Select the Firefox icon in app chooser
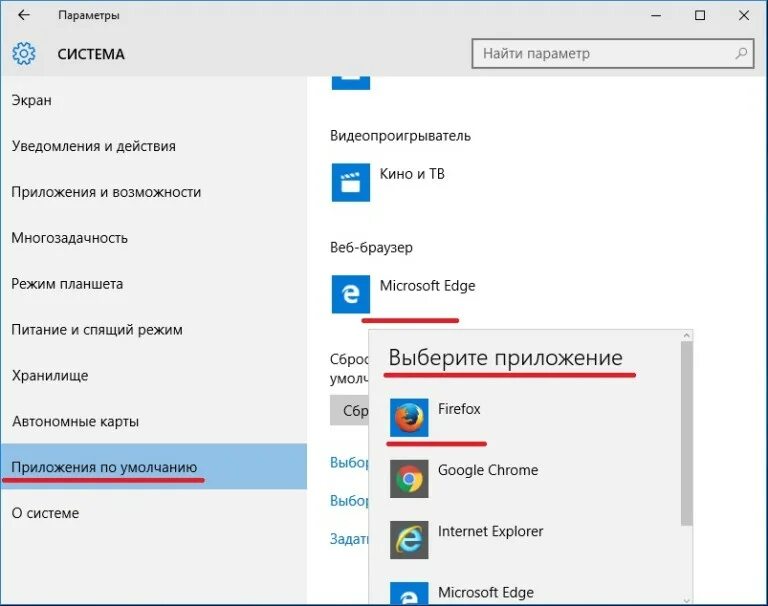Screen dimensions: 768x606 click(x=409, y=417)
